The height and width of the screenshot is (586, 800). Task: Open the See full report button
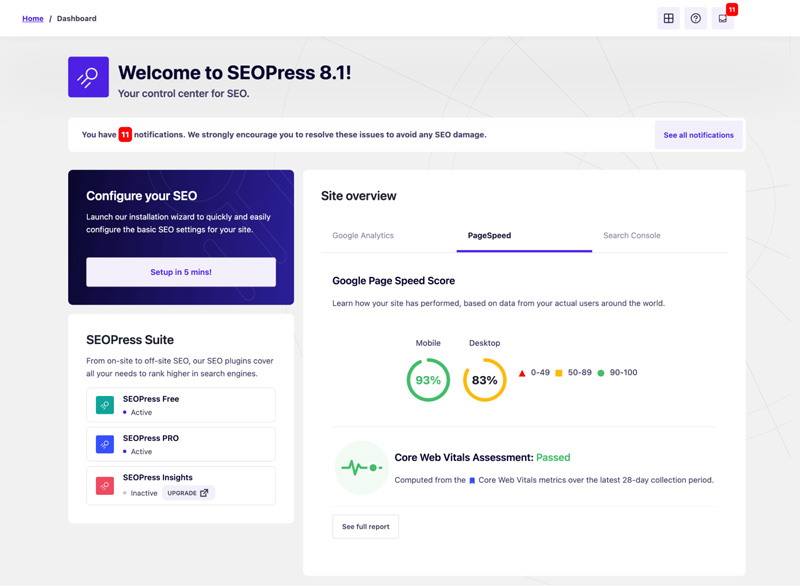365,526
